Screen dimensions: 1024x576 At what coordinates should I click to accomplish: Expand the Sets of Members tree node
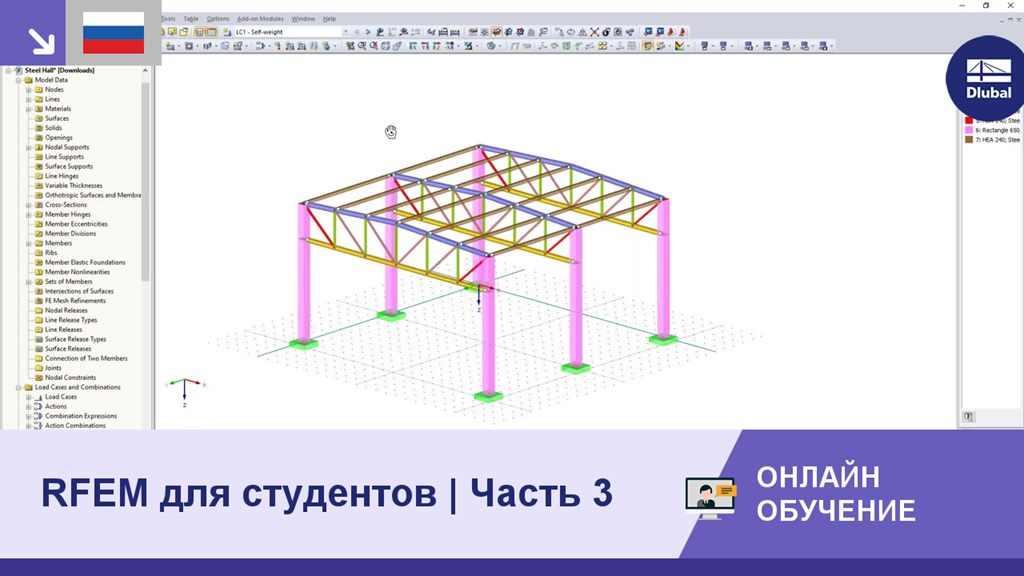29,281
